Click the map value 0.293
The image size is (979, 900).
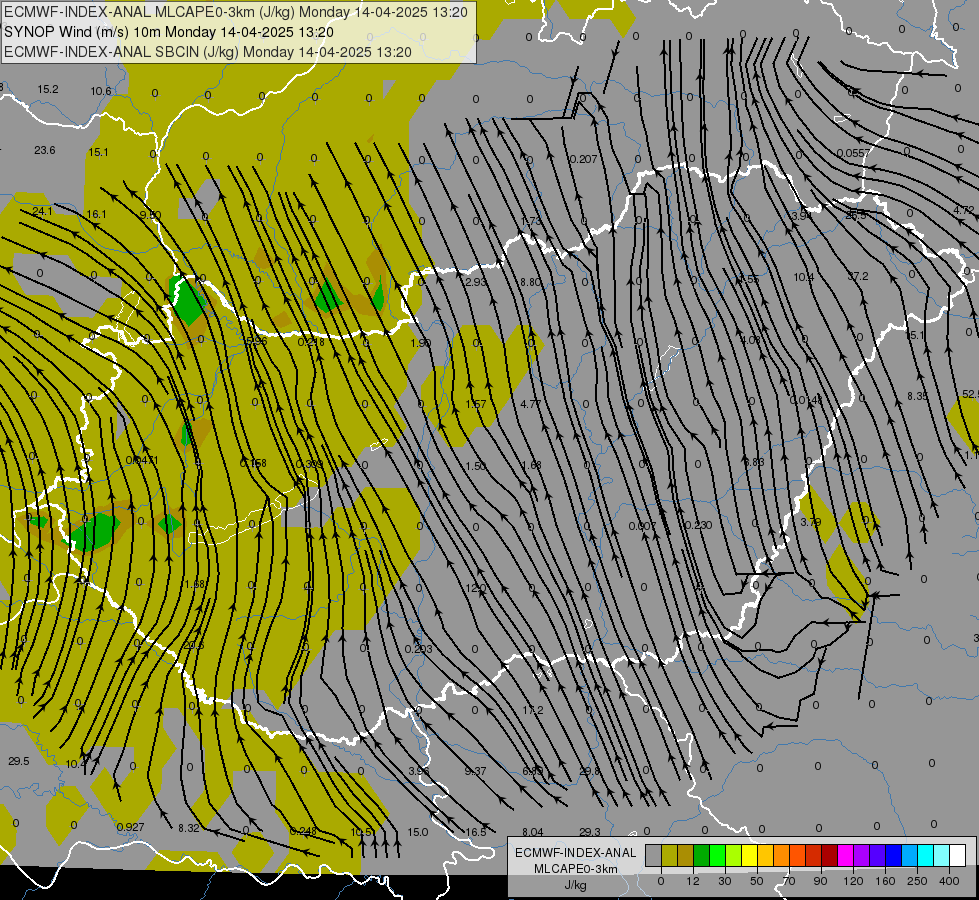(x=418, y=649)
